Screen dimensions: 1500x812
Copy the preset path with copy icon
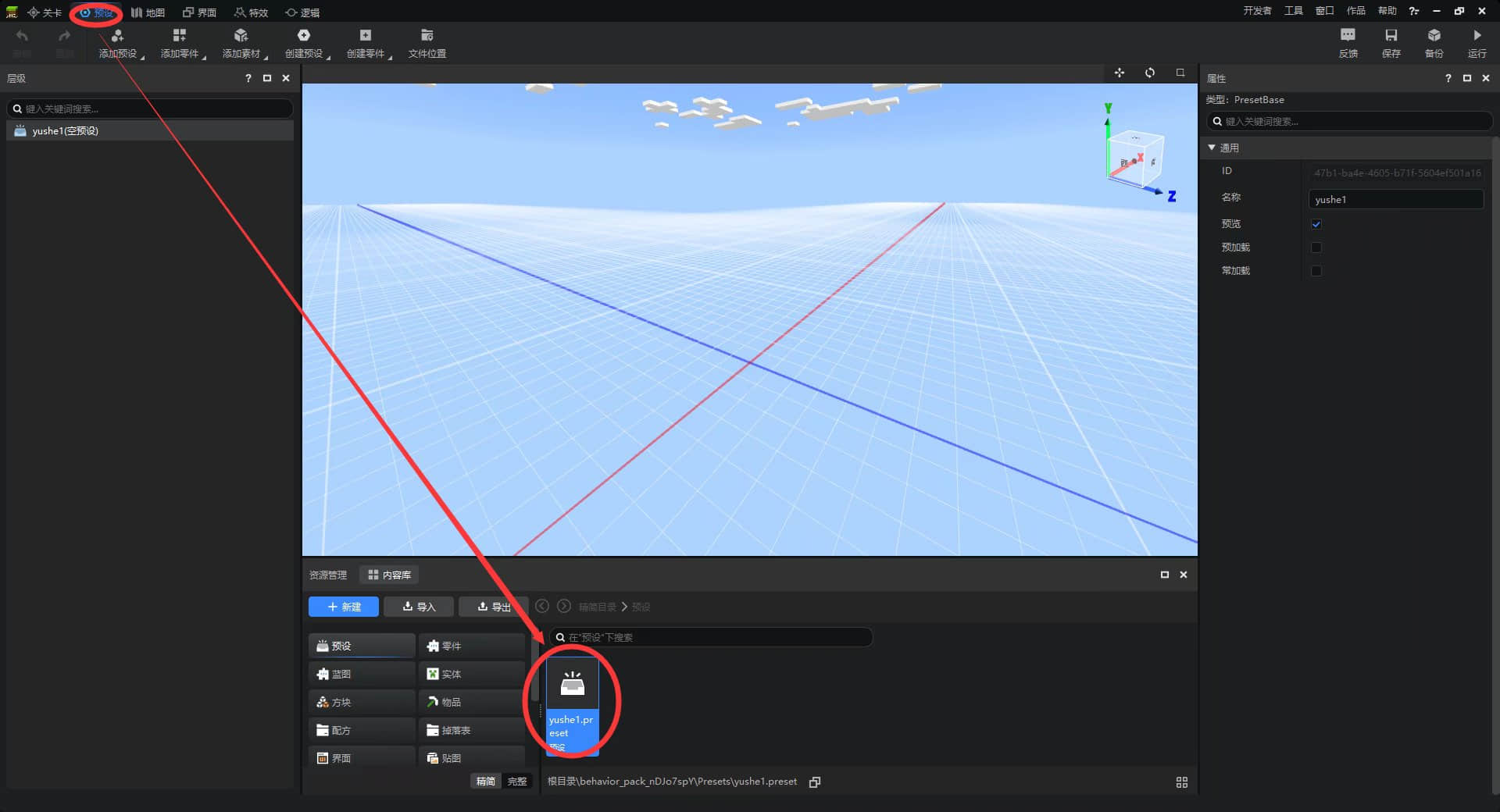click(815, 782)
